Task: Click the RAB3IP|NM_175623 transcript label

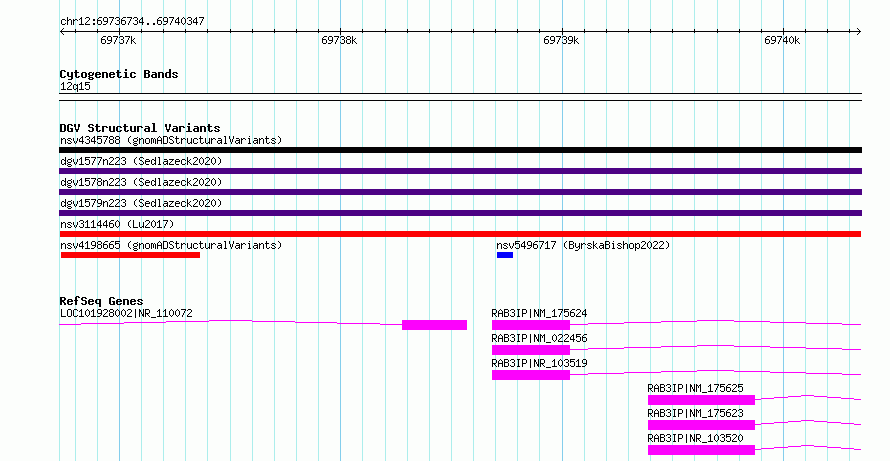Action: tap(695, 413)
